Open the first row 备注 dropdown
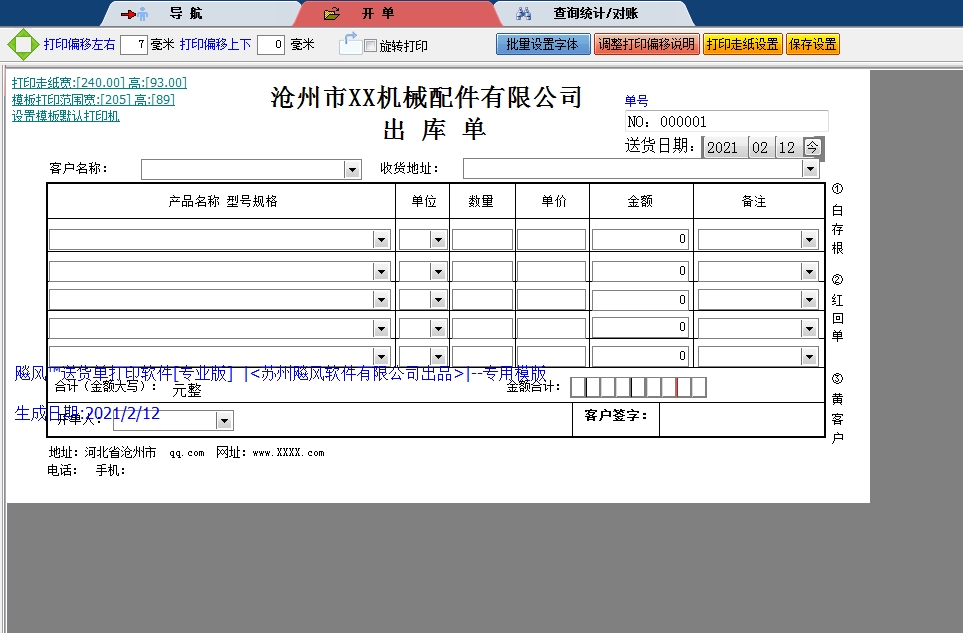 pos(809,240)
